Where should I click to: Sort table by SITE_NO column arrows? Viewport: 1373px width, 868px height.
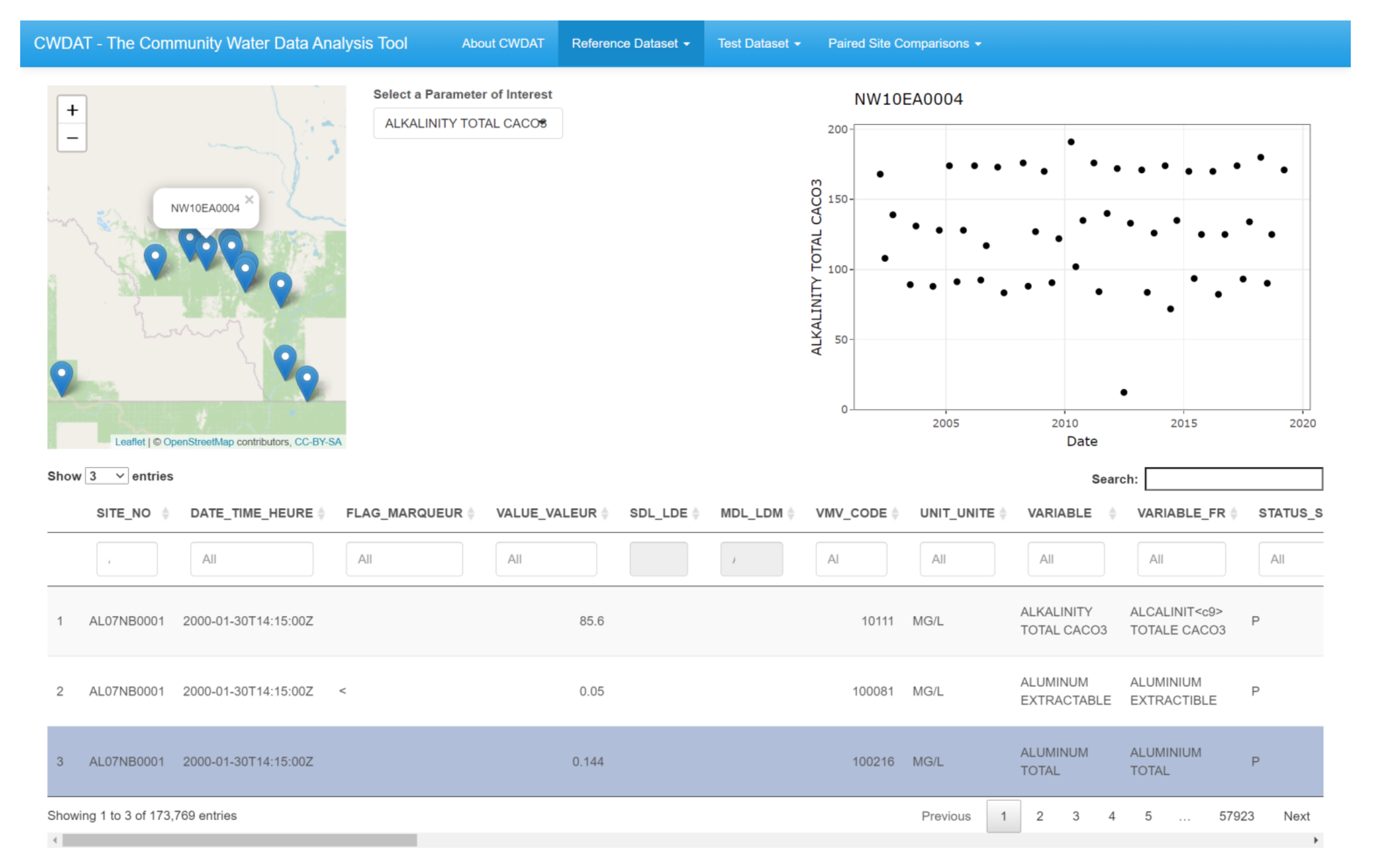pyautogui.click(x=165, y=513)
